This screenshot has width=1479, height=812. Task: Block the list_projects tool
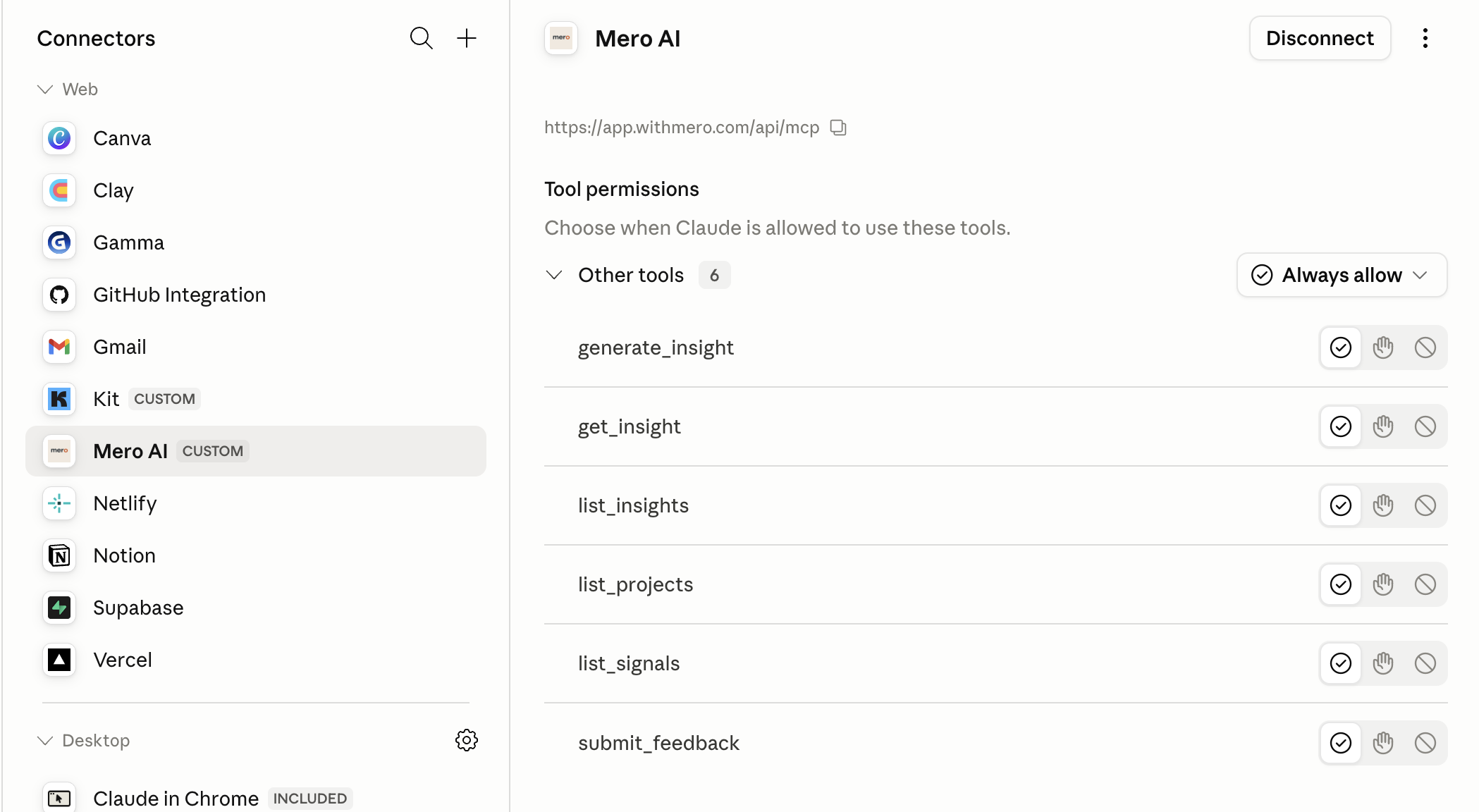(1425, 584)
